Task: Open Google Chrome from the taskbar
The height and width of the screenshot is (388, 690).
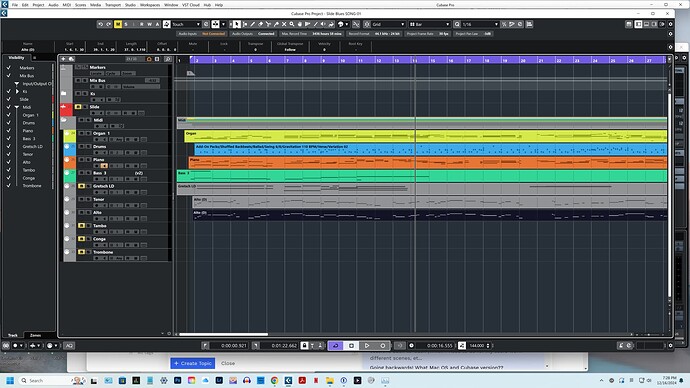Action: coord(274,381)
